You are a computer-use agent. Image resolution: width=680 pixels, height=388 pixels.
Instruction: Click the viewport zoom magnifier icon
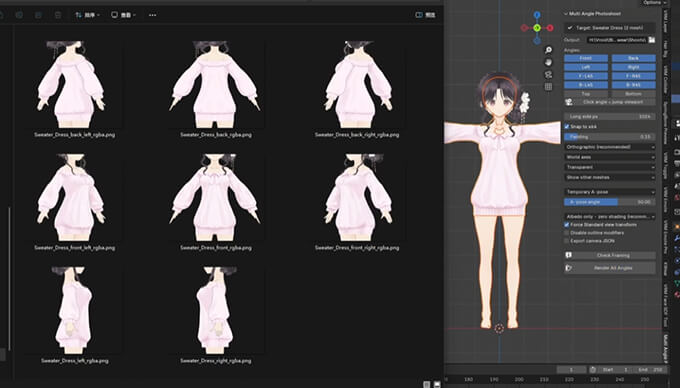pyautogui.click(x=549, y=50)
